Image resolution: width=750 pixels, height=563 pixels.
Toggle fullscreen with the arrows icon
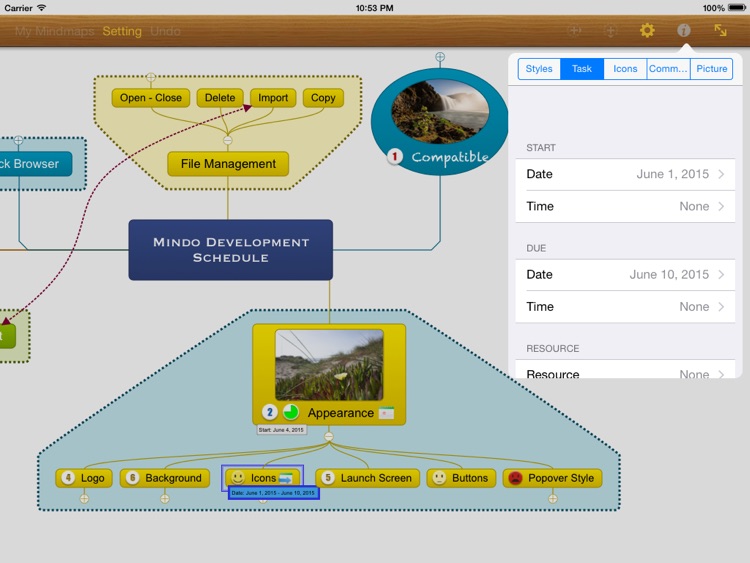point(720,31)
